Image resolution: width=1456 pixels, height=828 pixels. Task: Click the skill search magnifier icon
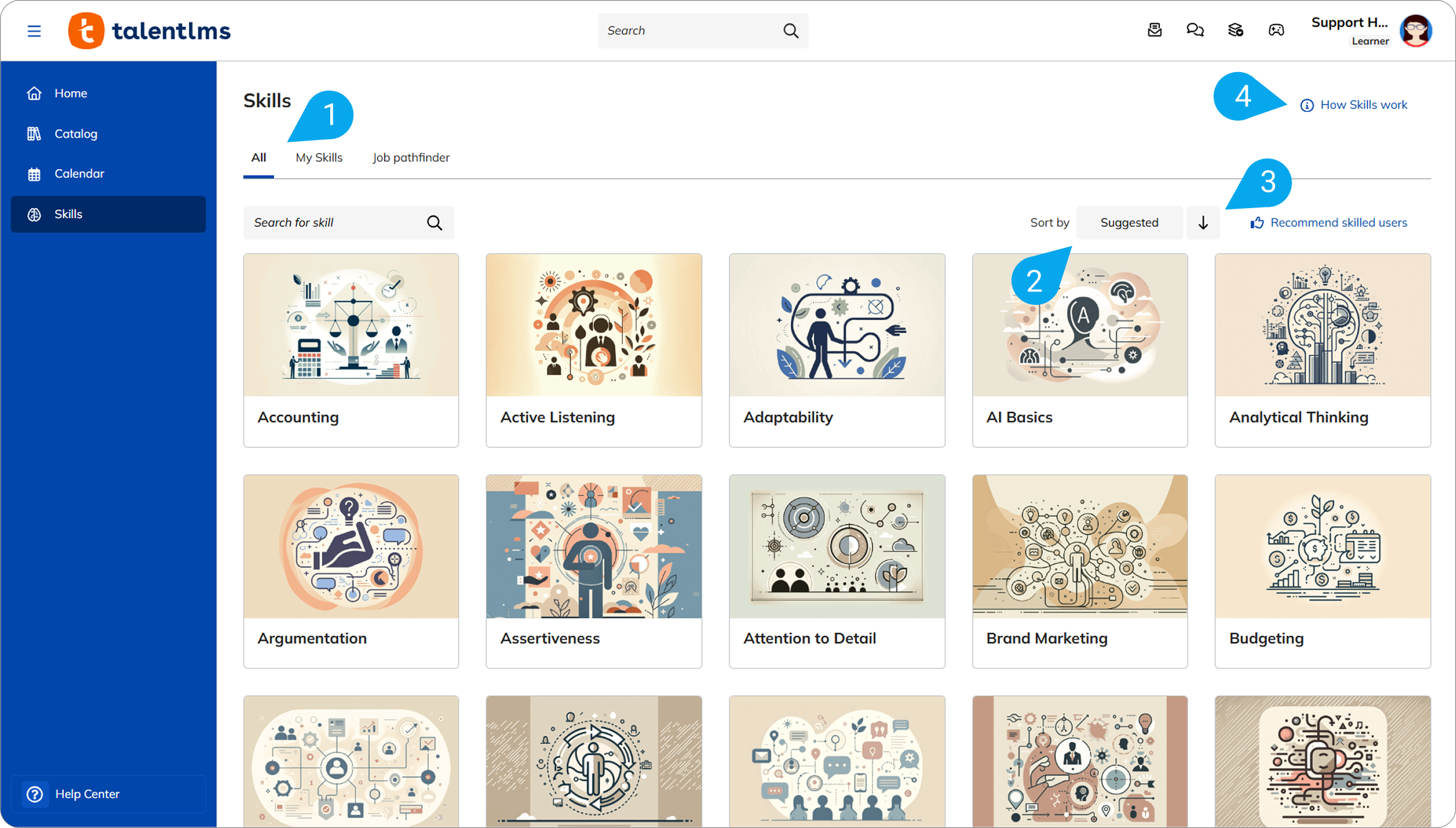435,223
